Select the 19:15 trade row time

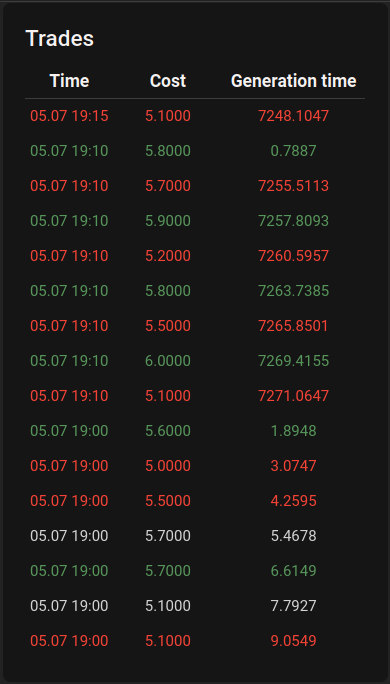[x=69, y=116]
